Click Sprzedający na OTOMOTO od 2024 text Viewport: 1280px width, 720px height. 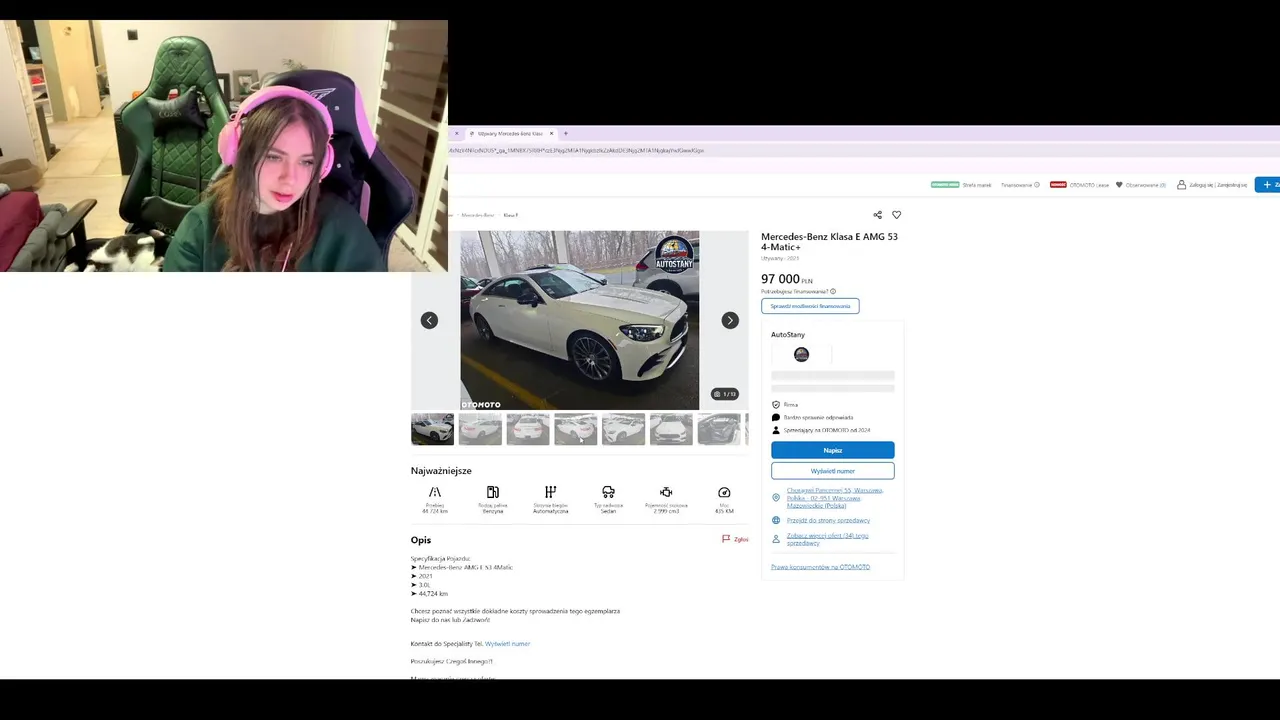click(x=827, y=430)
